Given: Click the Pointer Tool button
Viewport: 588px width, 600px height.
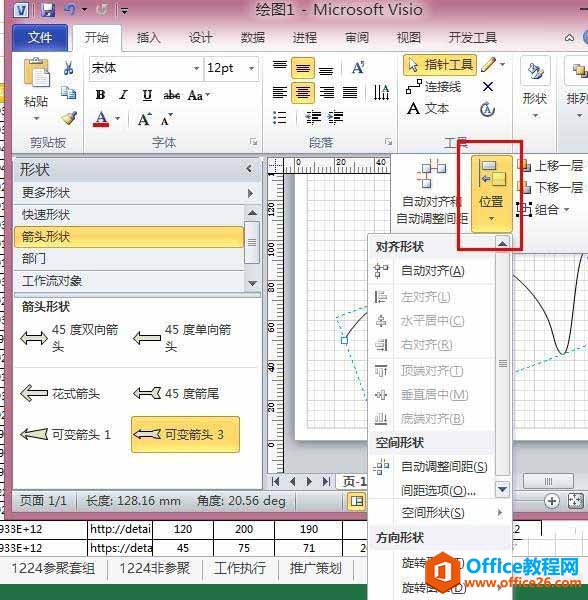Looking at the screenshot, I should pos(440,65).
